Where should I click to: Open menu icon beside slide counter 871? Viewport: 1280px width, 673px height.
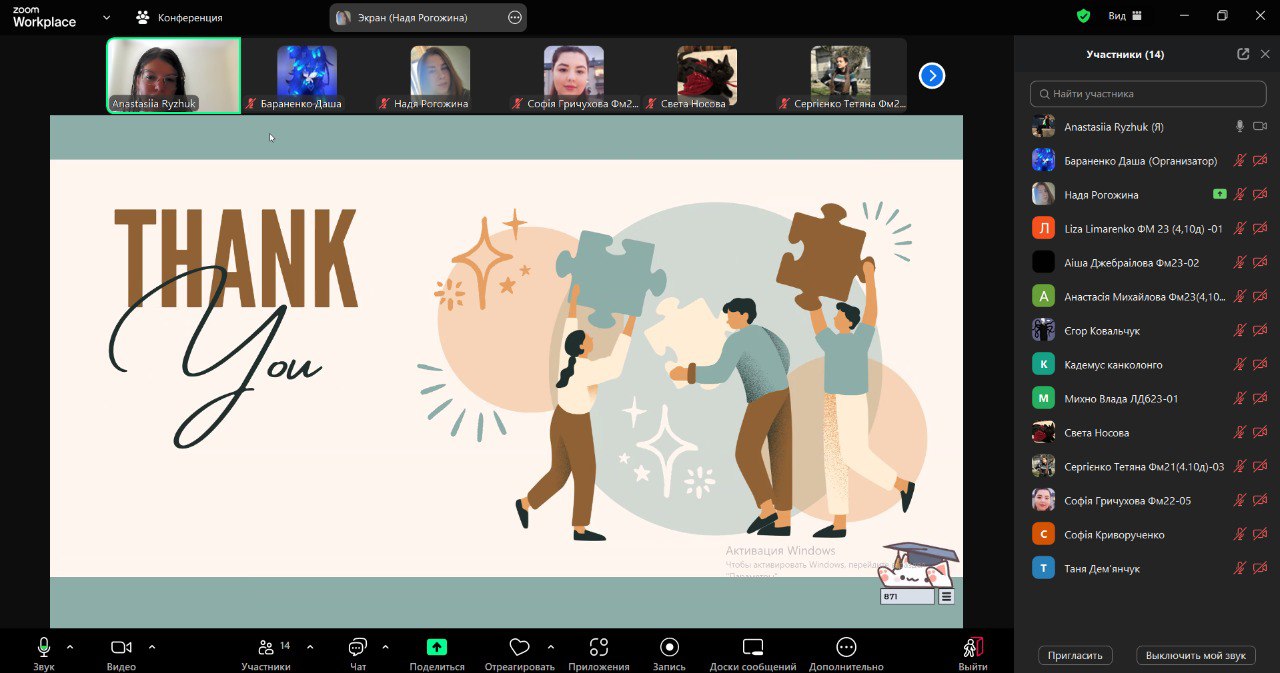click(946, 596)
